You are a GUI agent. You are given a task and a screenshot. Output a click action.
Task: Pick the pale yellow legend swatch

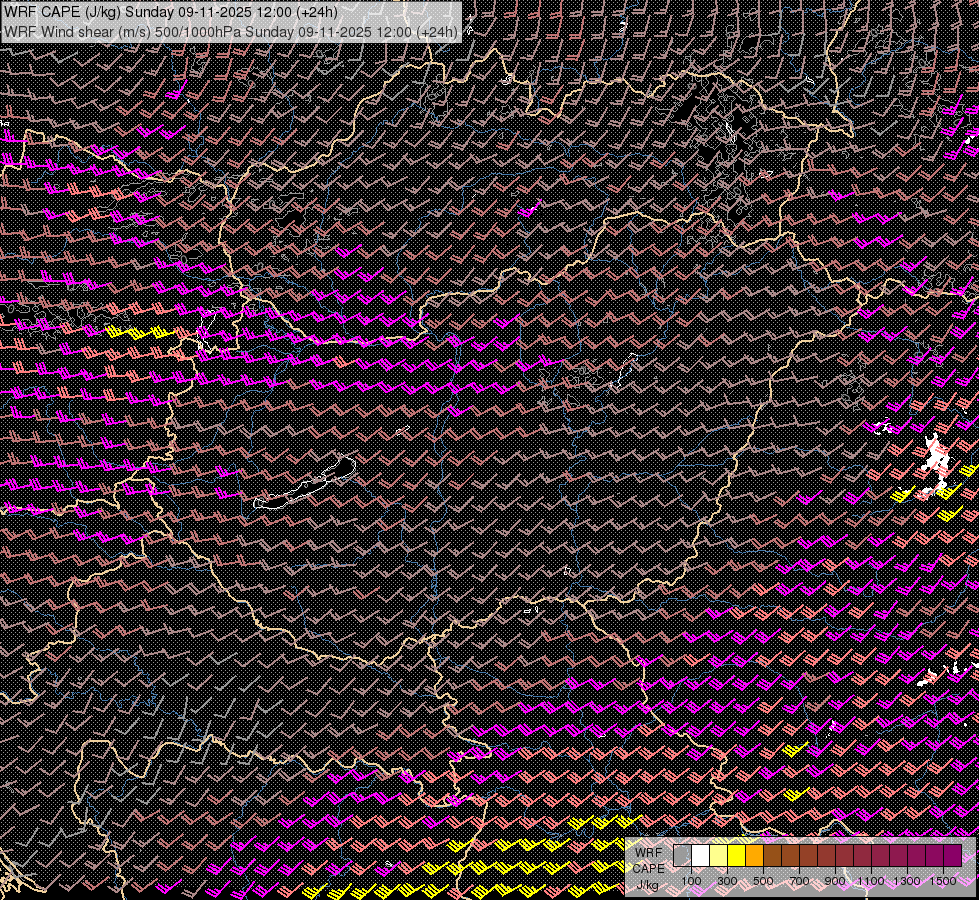click(718, 856)
